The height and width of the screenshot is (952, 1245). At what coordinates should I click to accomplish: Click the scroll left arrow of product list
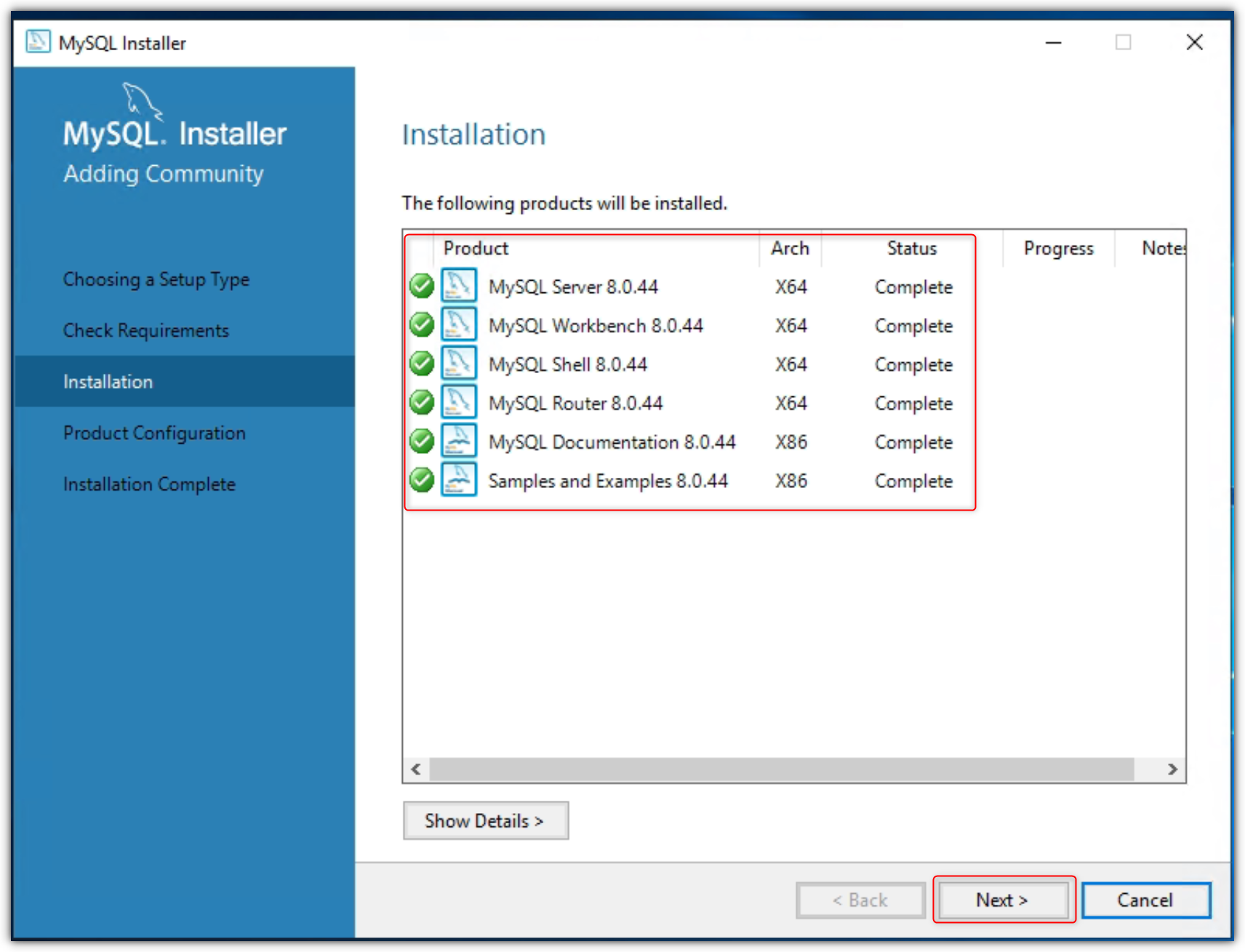416,769
